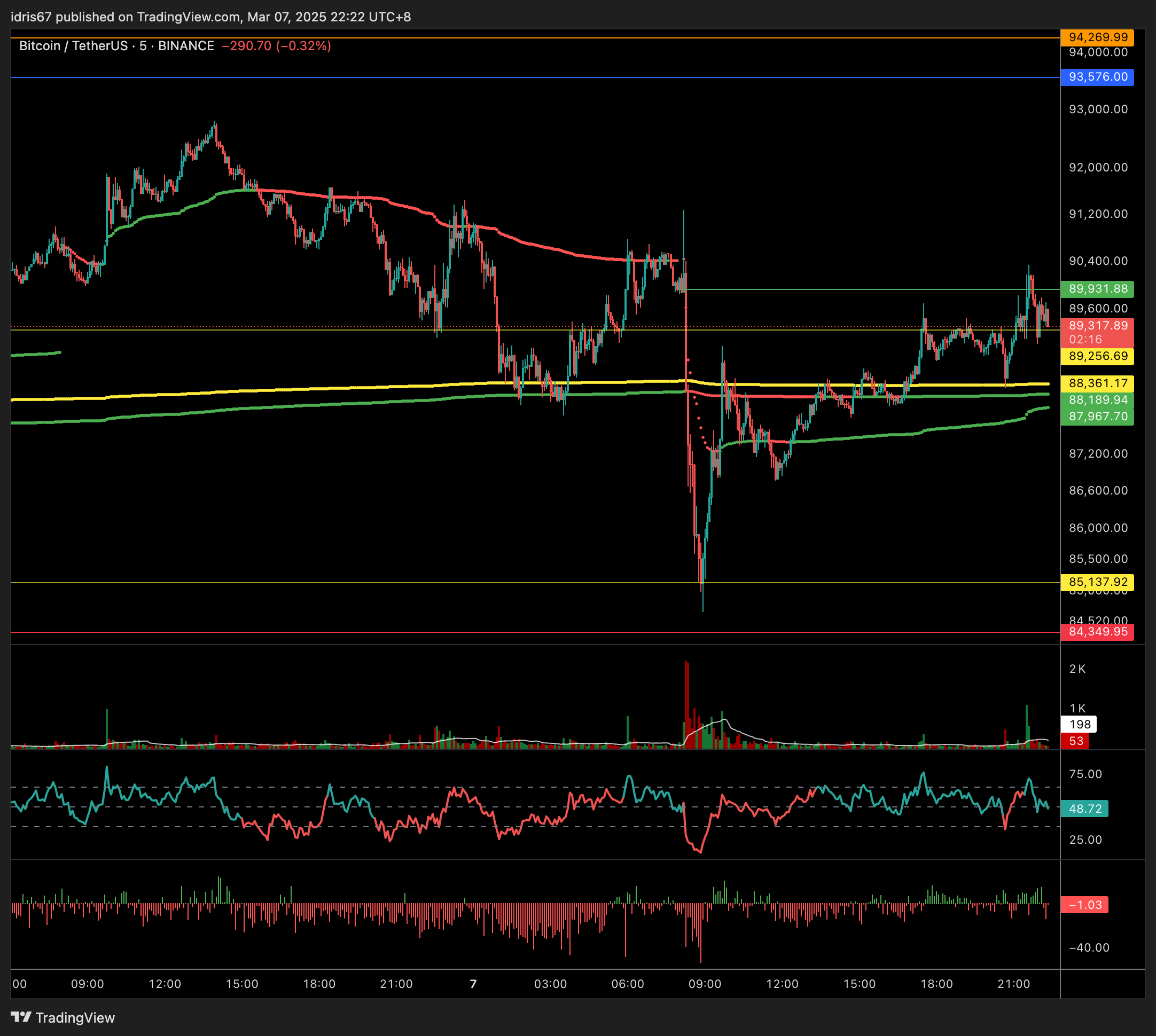Image resolution: width=1156 pixels, height=1036 pixels.
Task: Click the idris67 published on TradingView.com header
Action: pyautogui.click(x=210, y=17)
